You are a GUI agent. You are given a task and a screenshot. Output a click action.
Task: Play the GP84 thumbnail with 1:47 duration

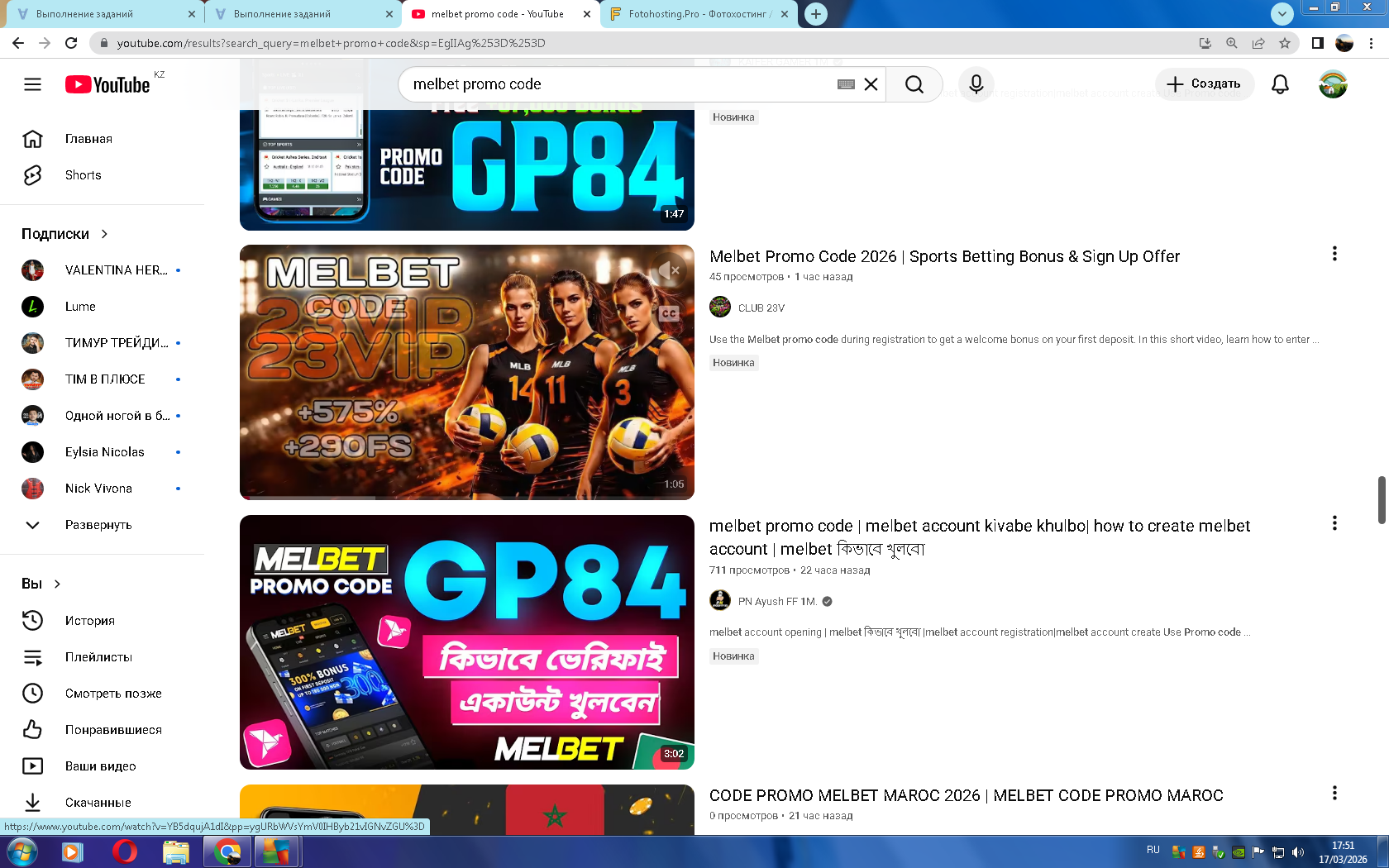[x=467, y=169]
